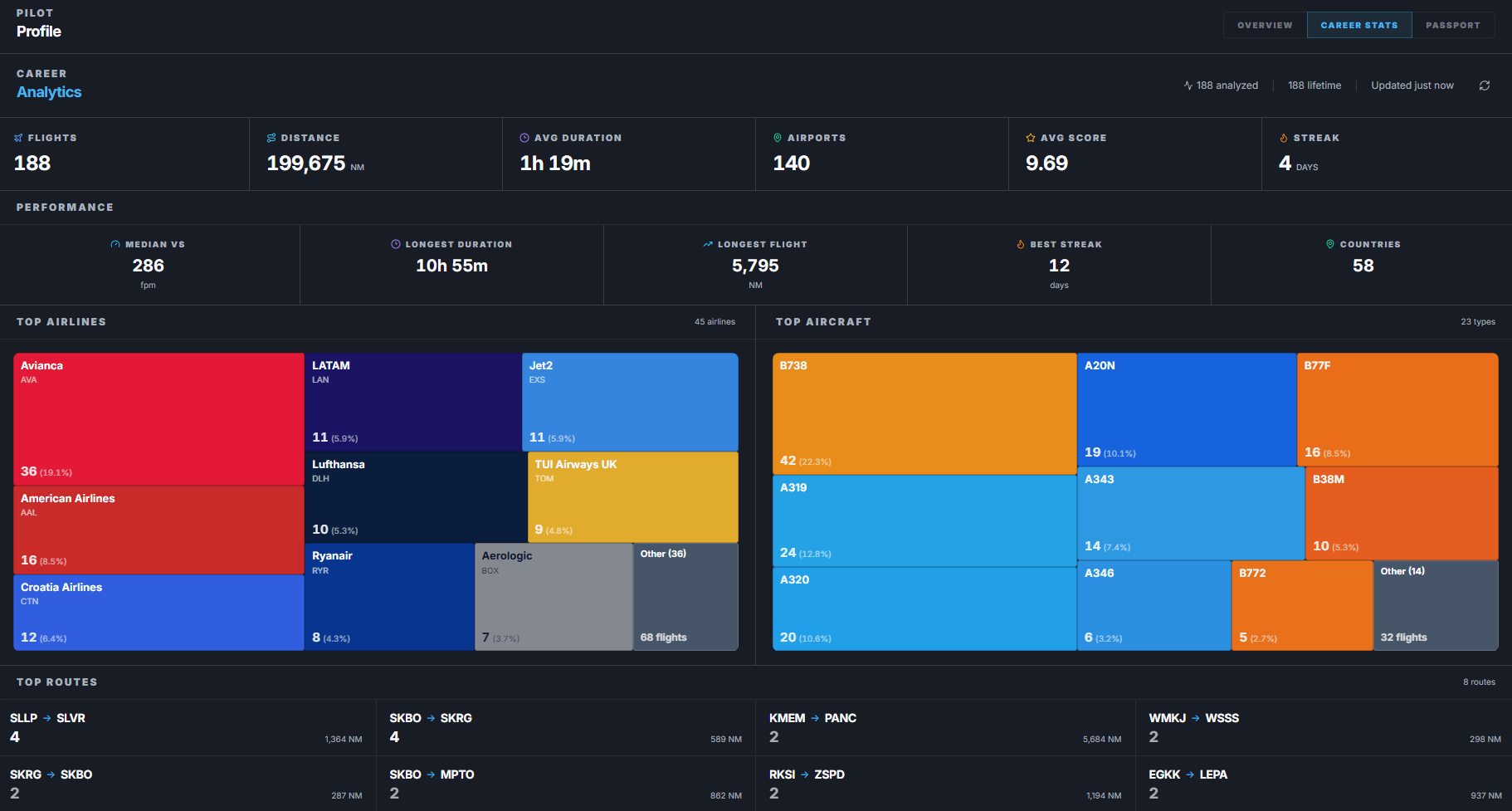Click the 8 routes count label
The height and width of the screenshot is (811, 1512).
(1479, 682)
